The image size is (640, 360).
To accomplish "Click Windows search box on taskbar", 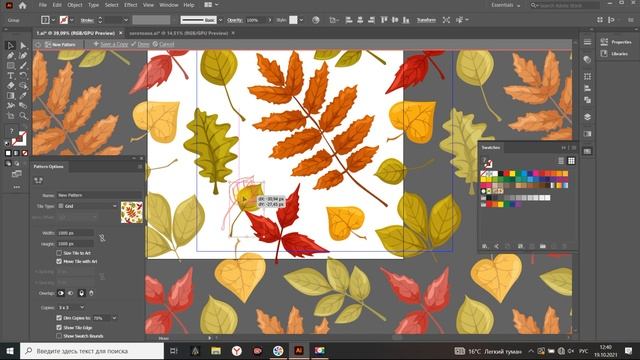I will pyautogui.click(x=92, y=351).
